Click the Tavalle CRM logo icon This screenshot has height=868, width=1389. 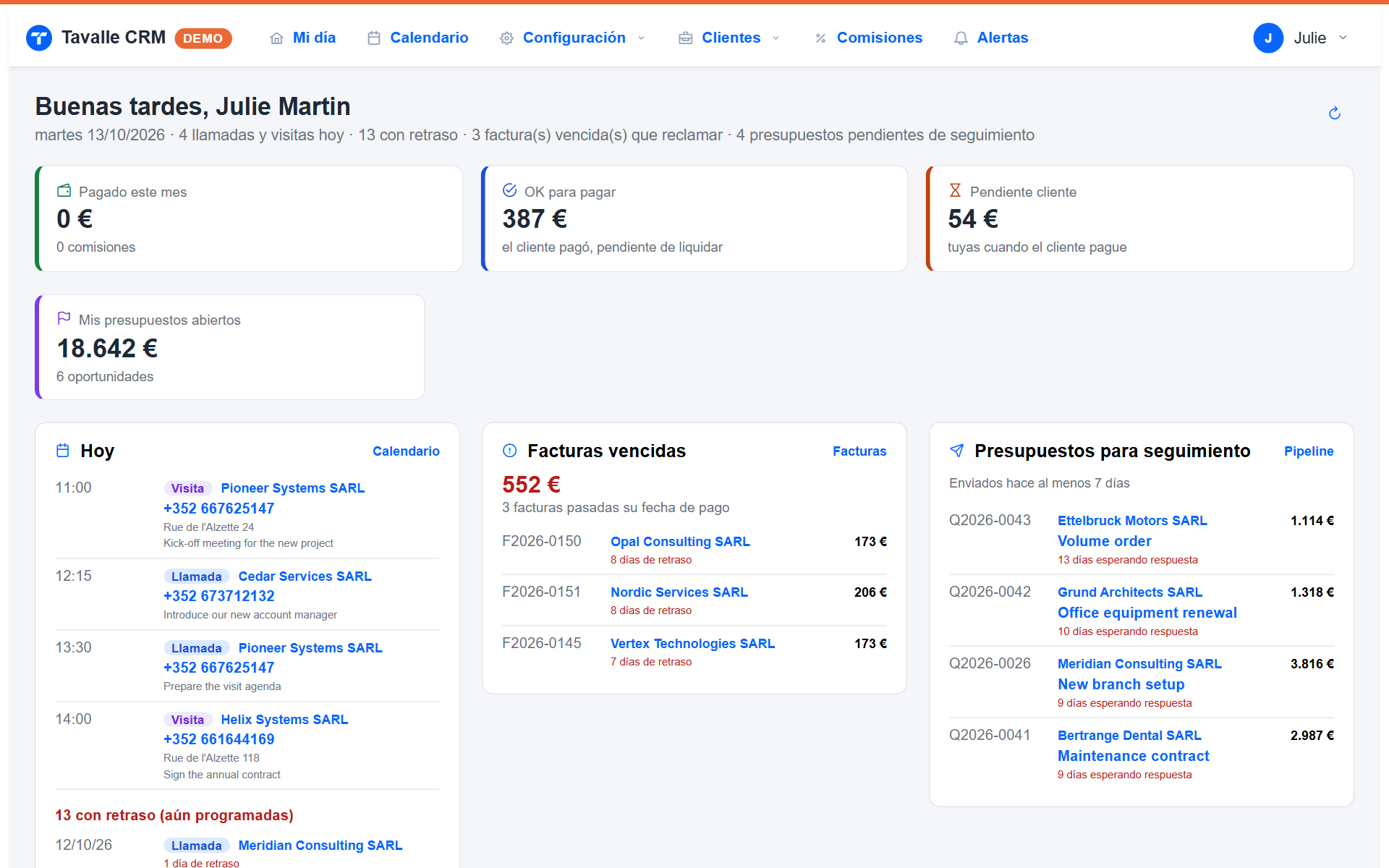39,38
